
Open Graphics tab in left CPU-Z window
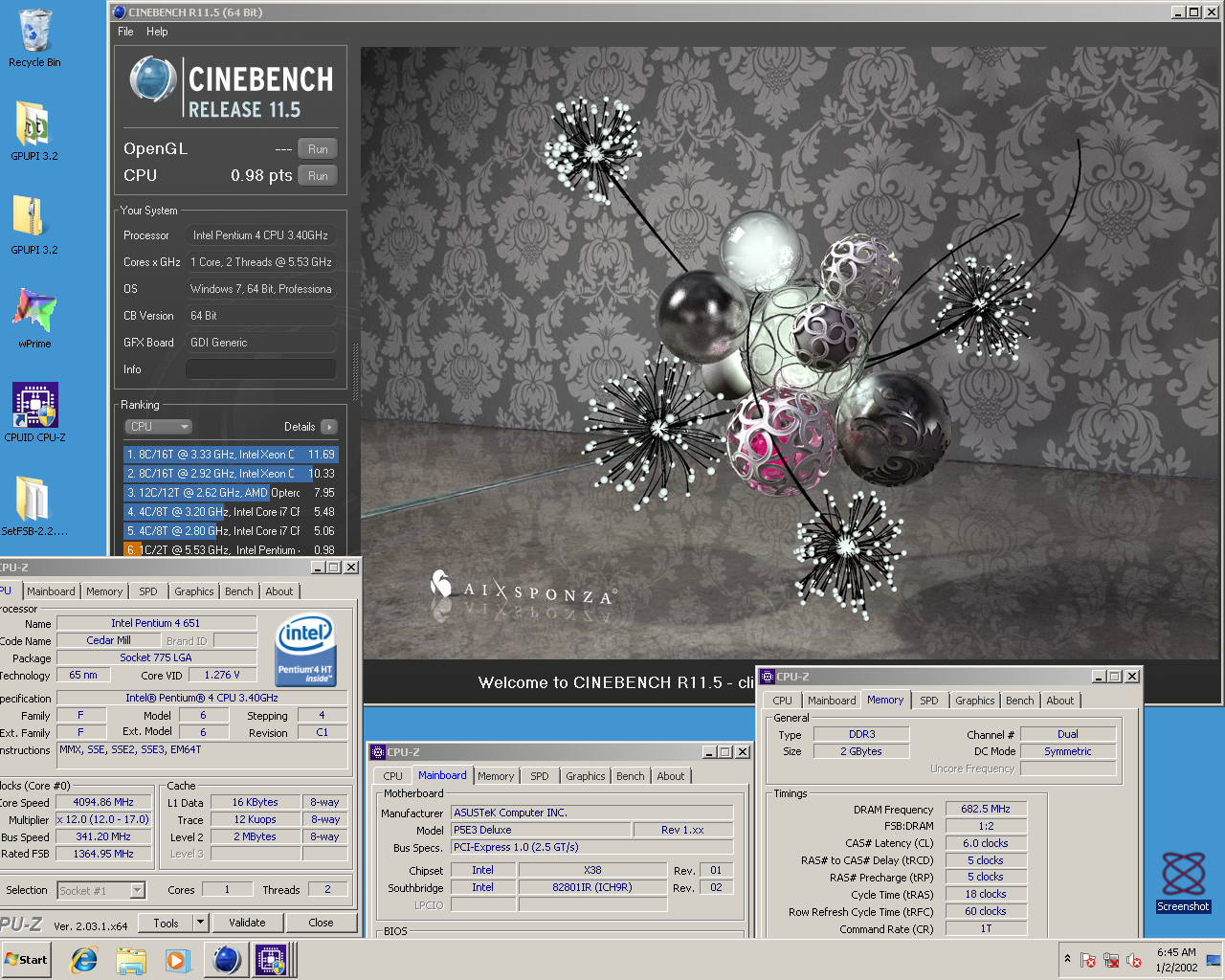[193, 591]
